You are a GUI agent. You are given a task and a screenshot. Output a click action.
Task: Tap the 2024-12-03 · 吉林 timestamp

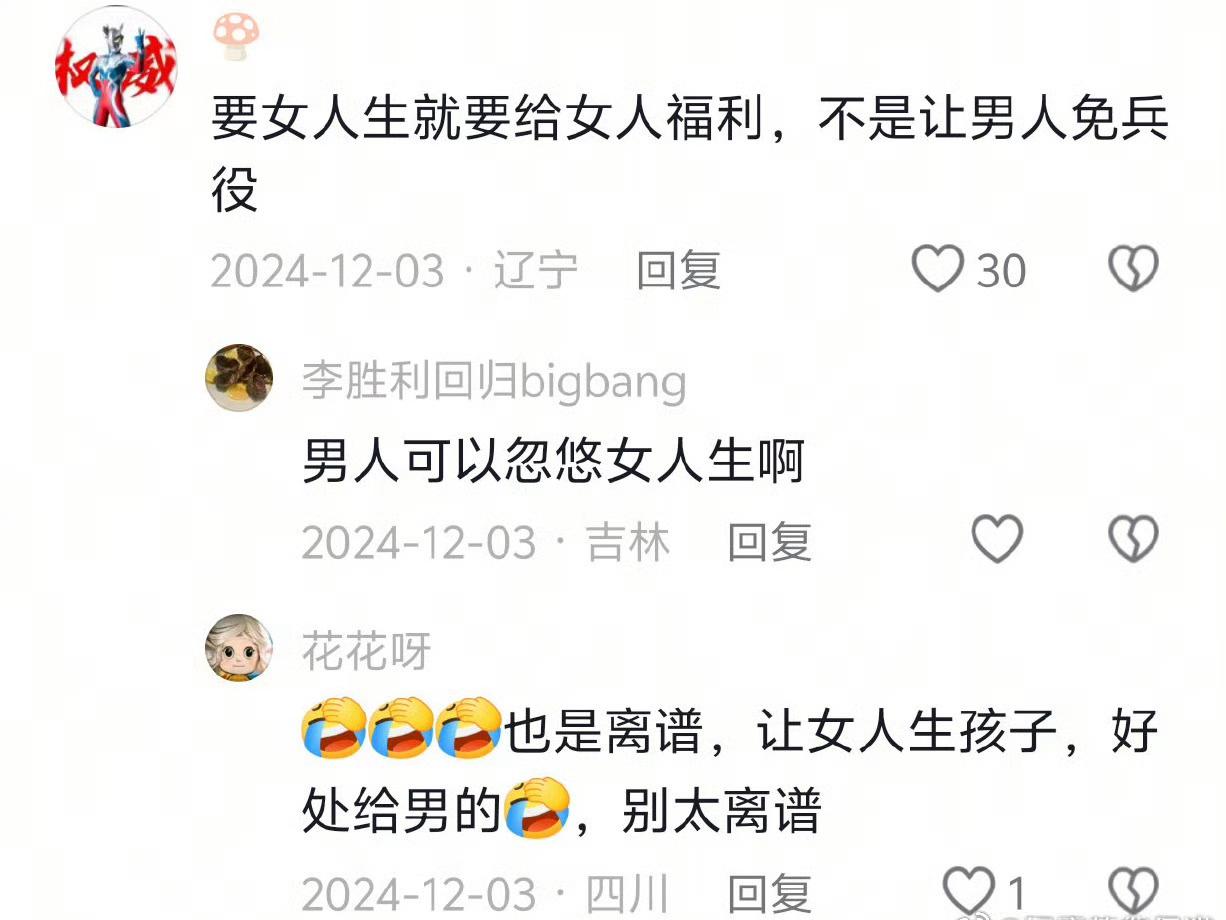[486, 541]
